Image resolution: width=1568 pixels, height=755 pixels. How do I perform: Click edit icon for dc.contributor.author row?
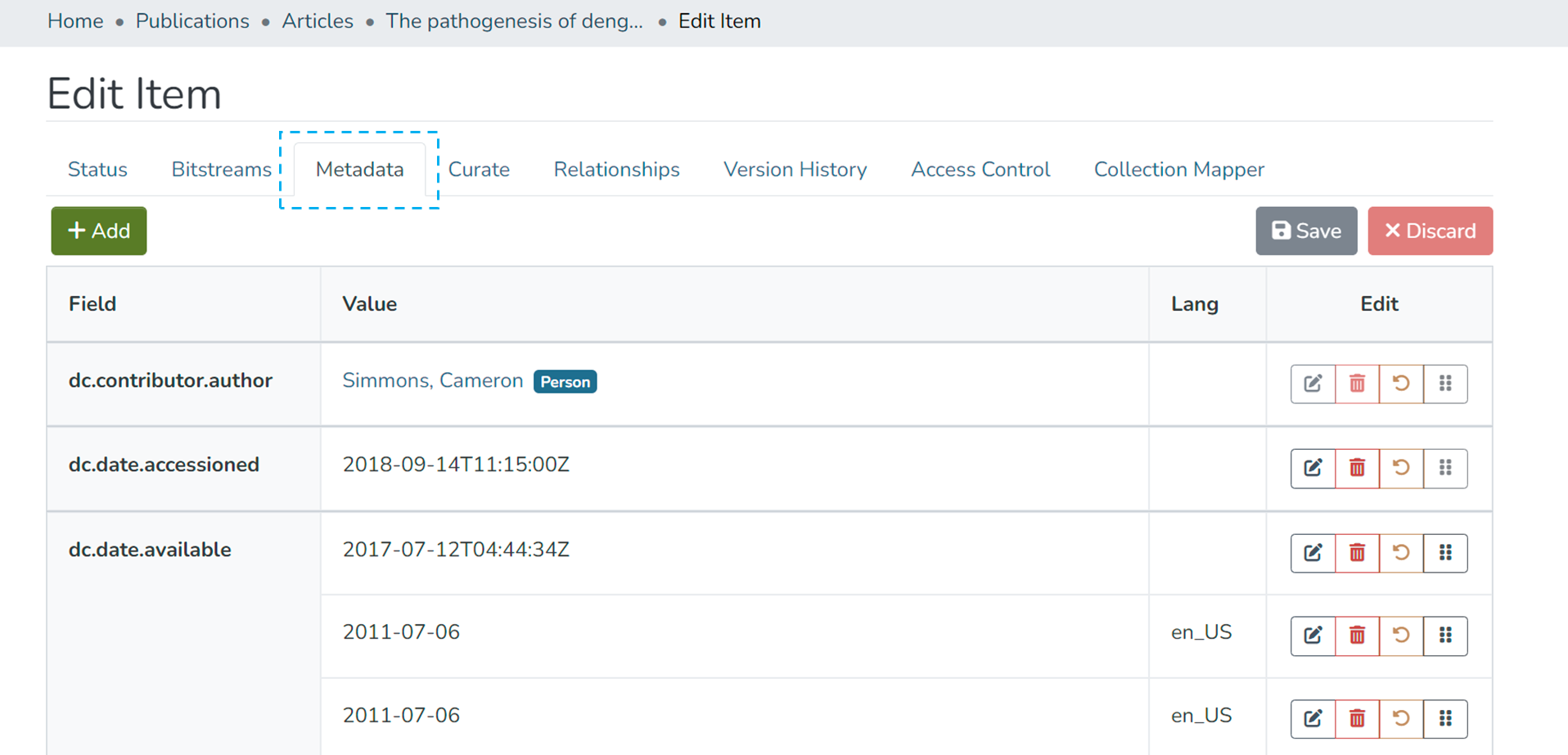(x=1313, y=384)
